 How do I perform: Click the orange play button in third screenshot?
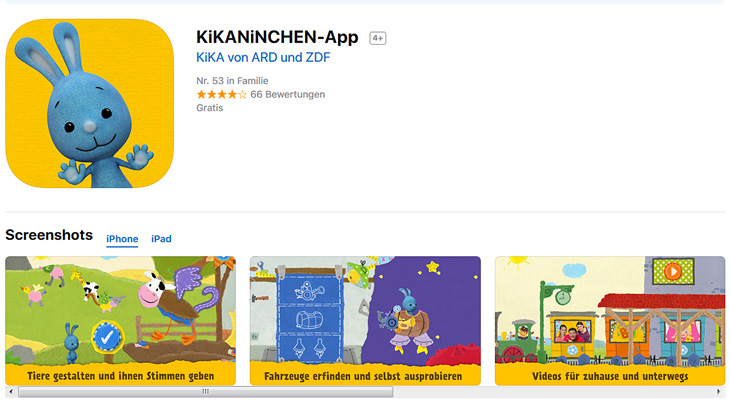pos(673,271)
